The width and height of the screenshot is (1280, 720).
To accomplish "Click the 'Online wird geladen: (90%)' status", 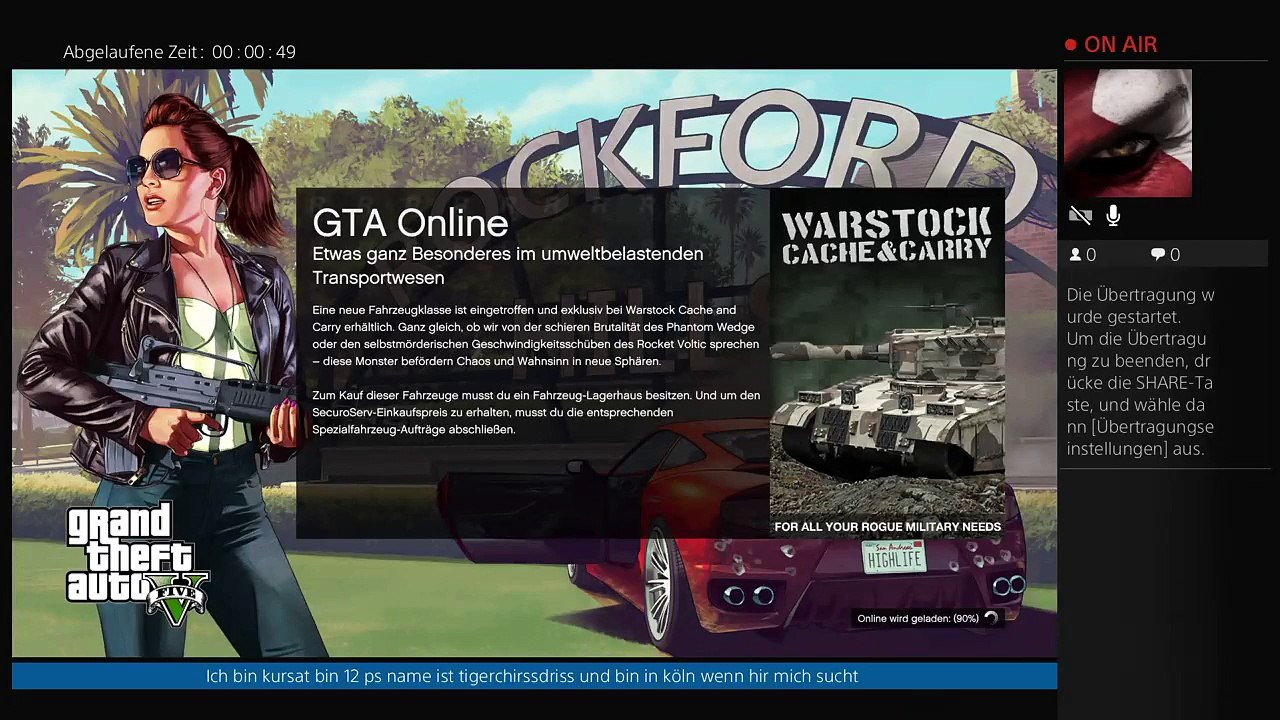I will 917,619.
